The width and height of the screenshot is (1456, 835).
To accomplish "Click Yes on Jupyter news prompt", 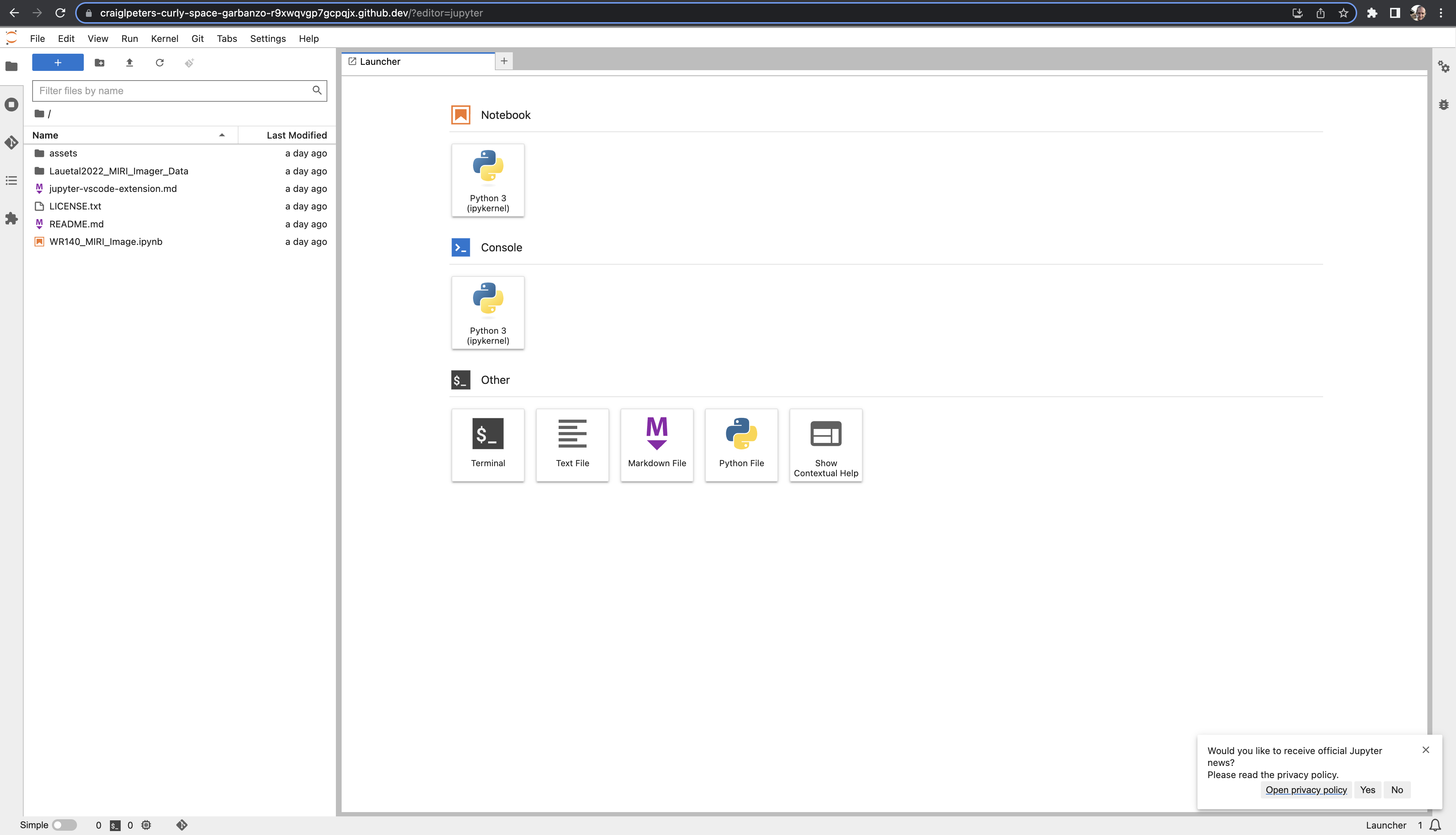I will pyautogui.click(x=1367, y=790).
